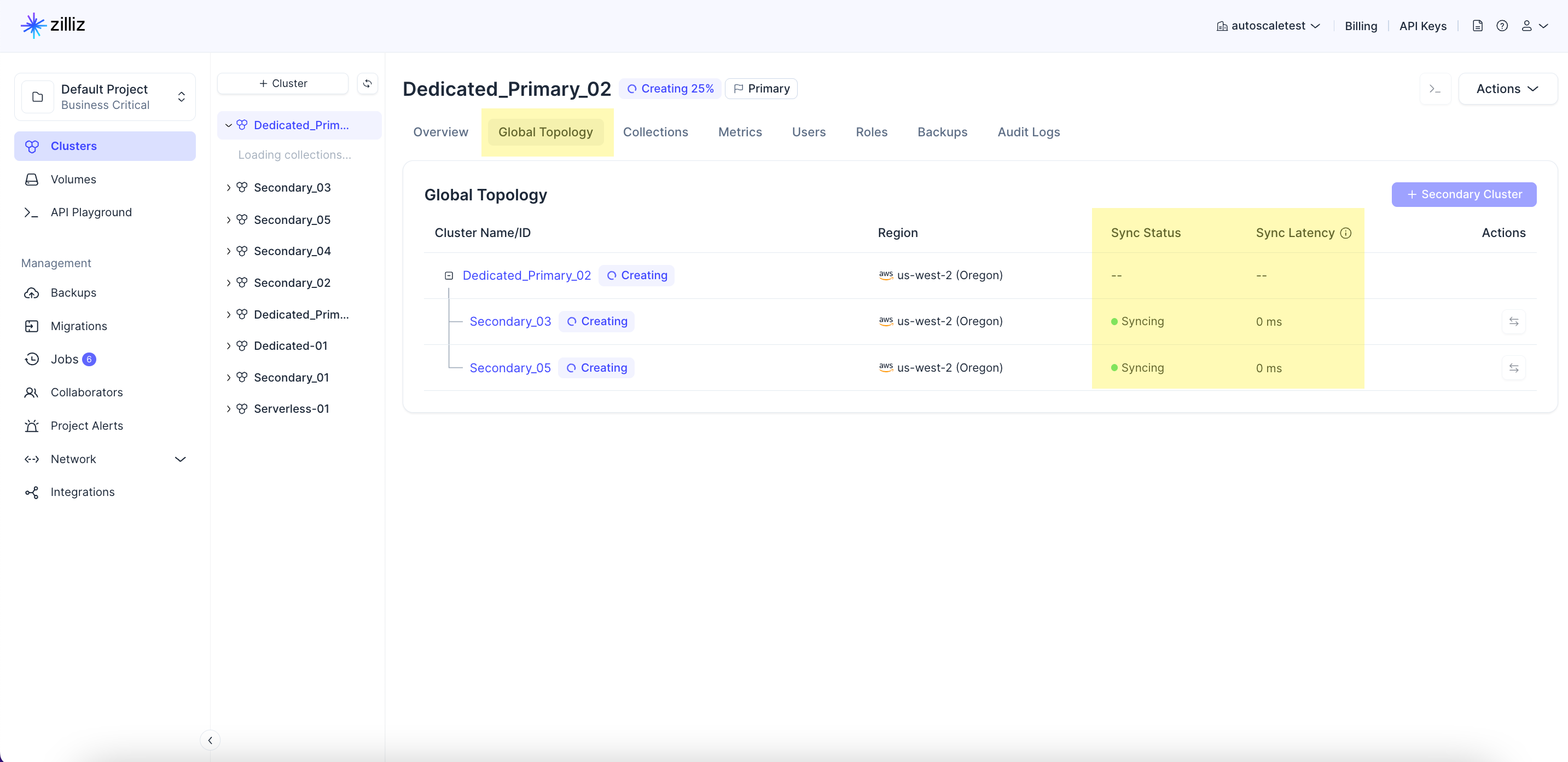Open Jobs in the Management sidebar
1568x762 pixels.
[x=65, y=359]
